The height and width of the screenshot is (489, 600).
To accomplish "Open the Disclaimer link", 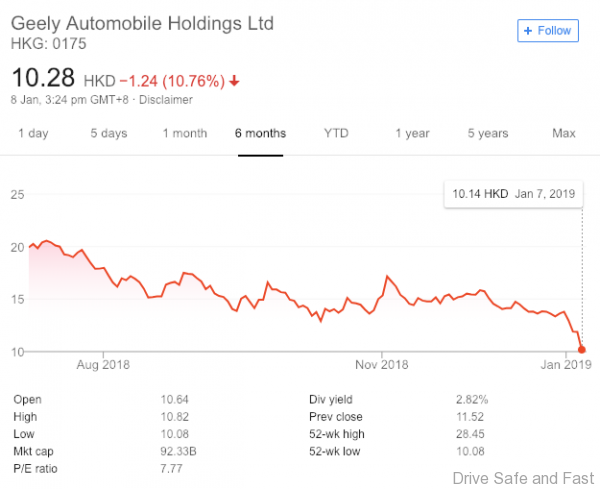I will [x=166, y=99].
